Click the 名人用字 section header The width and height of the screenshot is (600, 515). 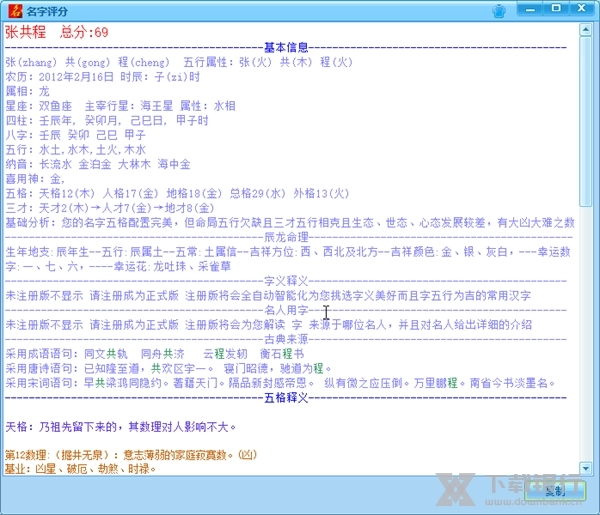286,310
